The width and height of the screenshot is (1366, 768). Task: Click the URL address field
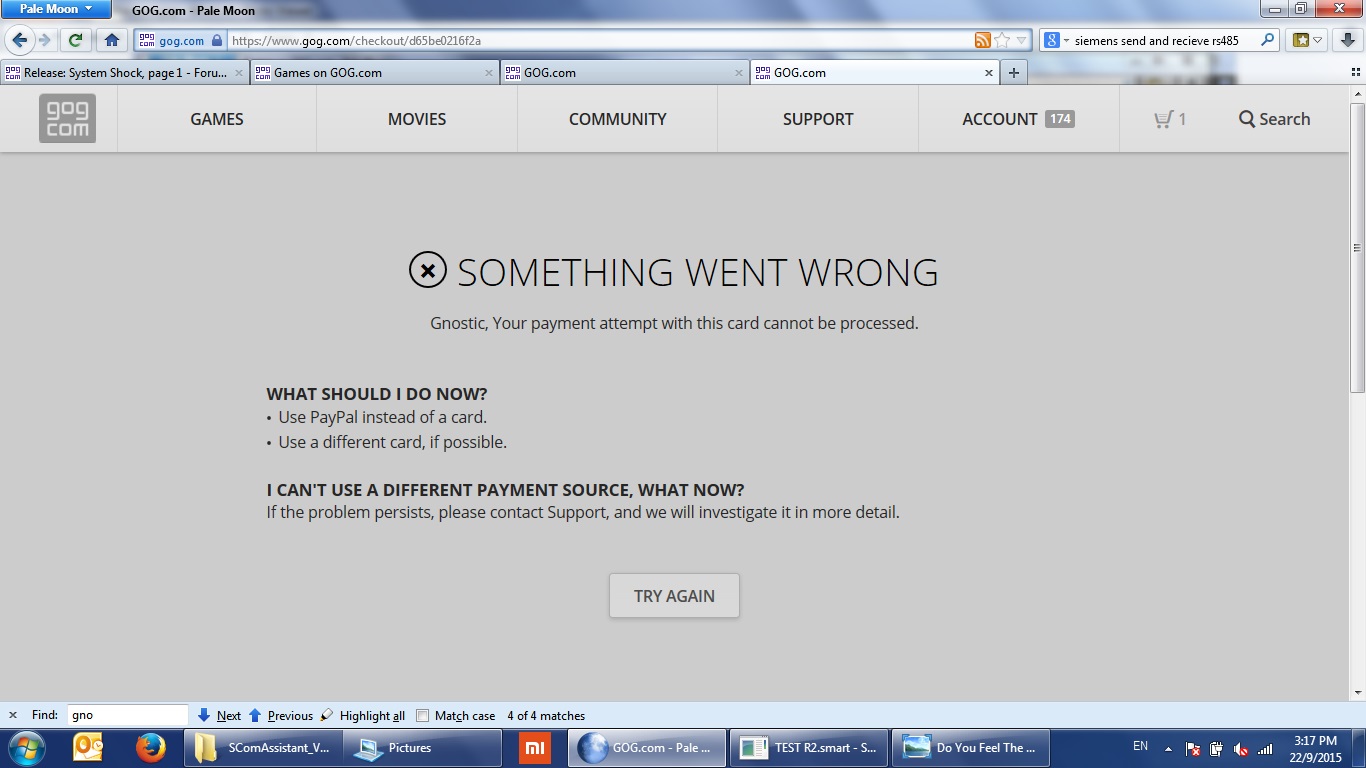[600, 41]
